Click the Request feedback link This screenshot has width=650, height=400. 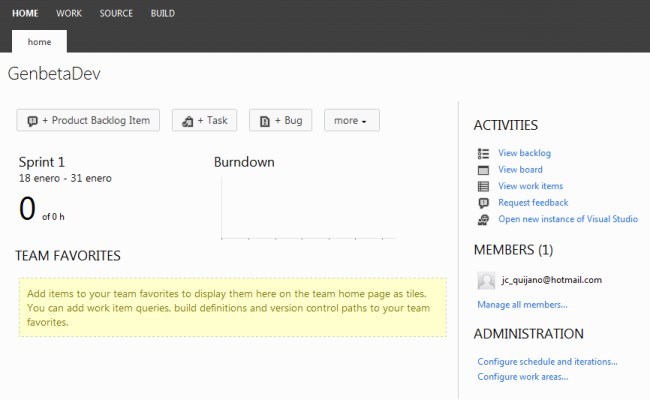click(x=533, y=203)
